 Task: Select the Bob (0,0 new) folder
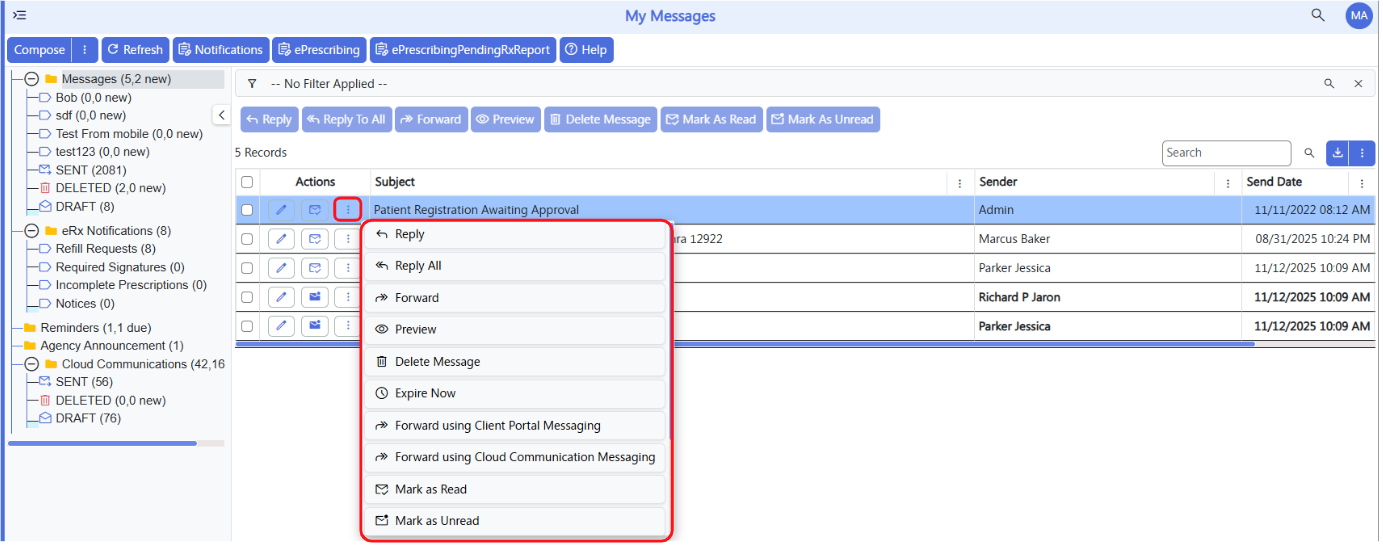(x=93, y=98)
